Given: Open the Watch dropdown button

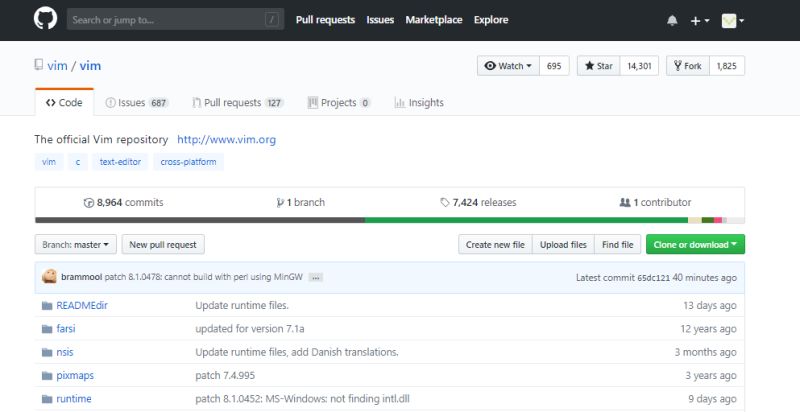Looking at the screenshot, I should coord(508,66).
